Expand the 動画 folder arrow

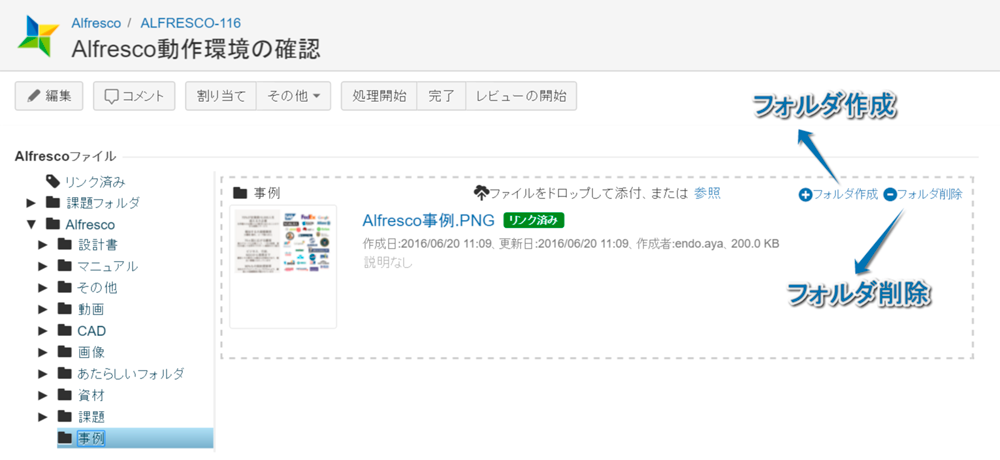click(43, 309)
